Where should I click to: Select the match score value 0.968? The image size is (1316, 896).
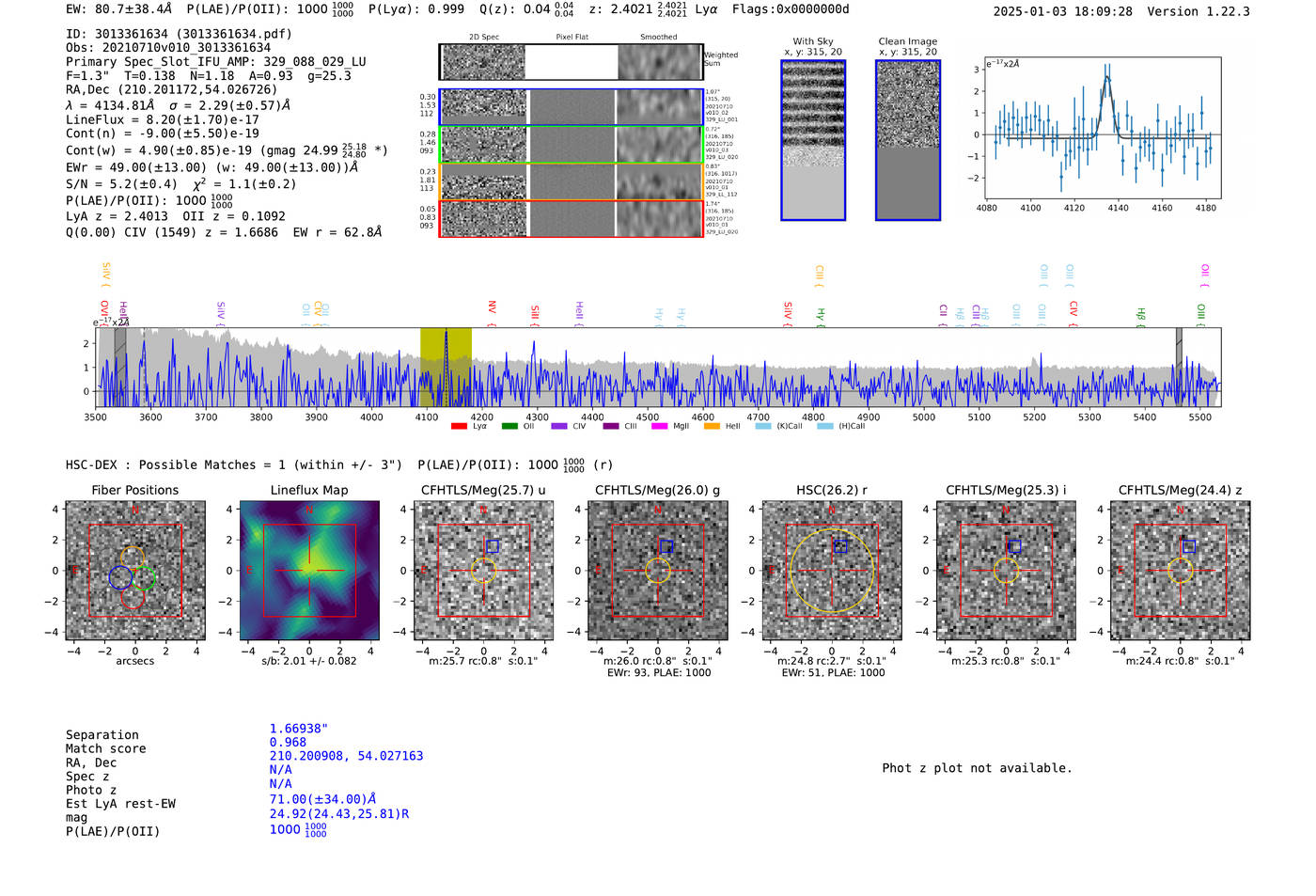(288, 743)
